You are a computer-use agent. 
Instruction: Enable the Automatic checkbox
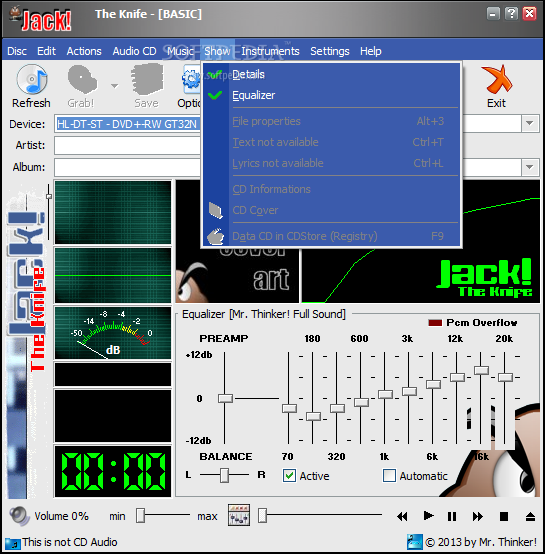(x=389, y=476)
